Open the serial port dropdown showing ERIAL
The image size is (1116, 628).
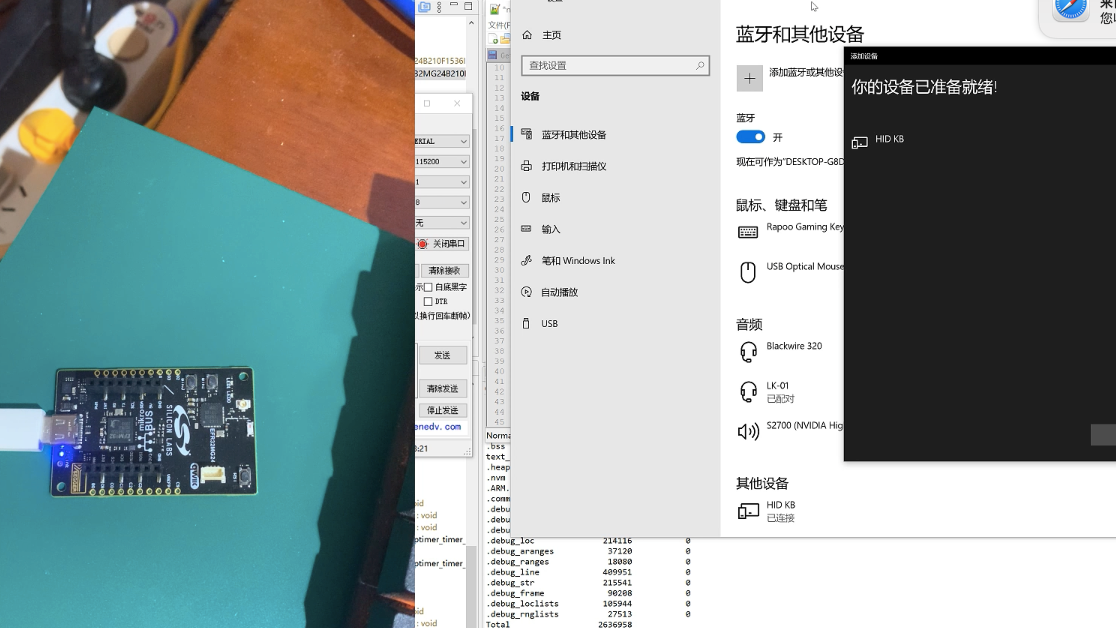(442, 141)
